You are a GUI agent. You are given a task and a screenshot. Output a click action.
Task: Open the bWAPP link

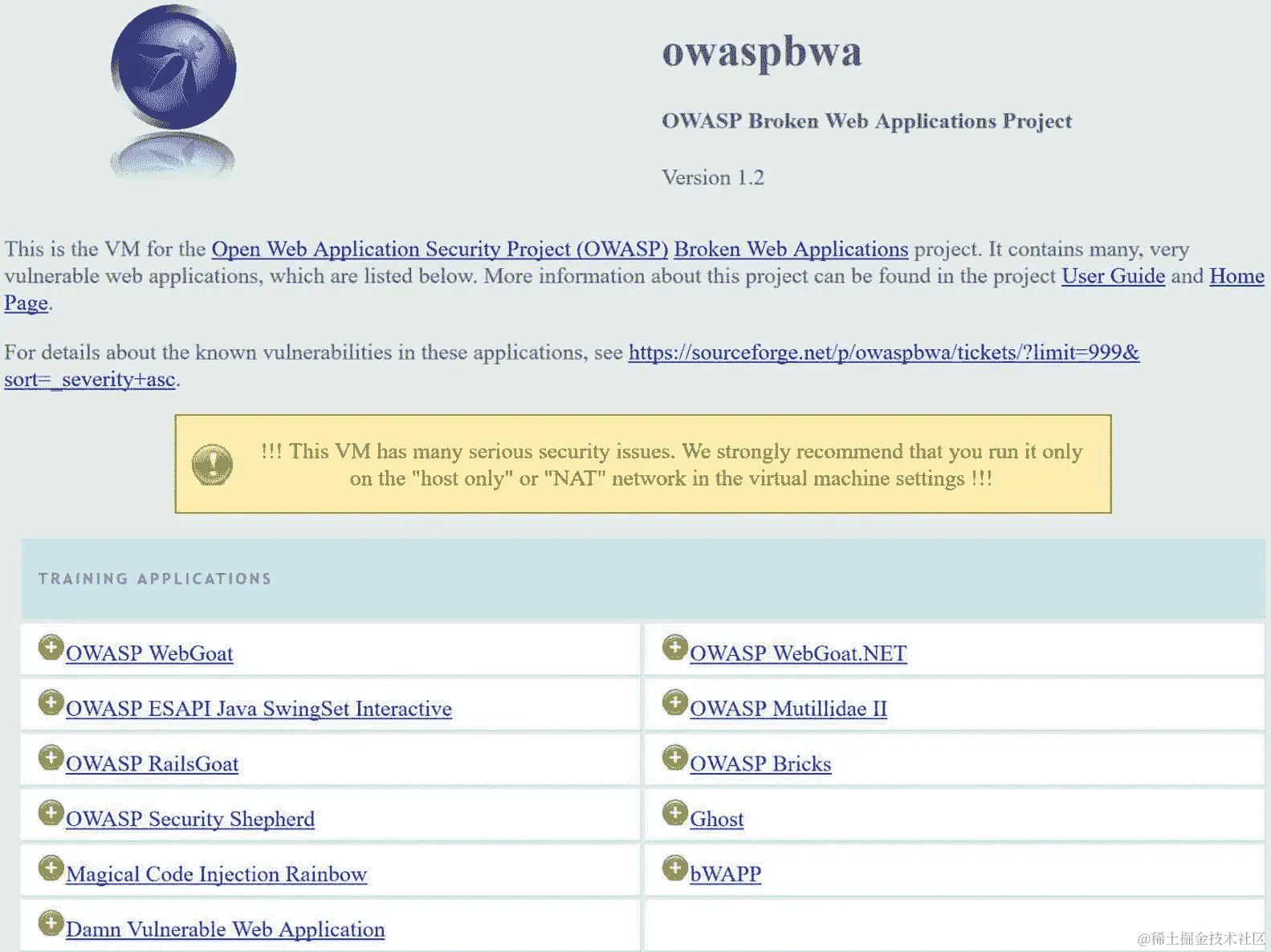click(x=725, y=874)
